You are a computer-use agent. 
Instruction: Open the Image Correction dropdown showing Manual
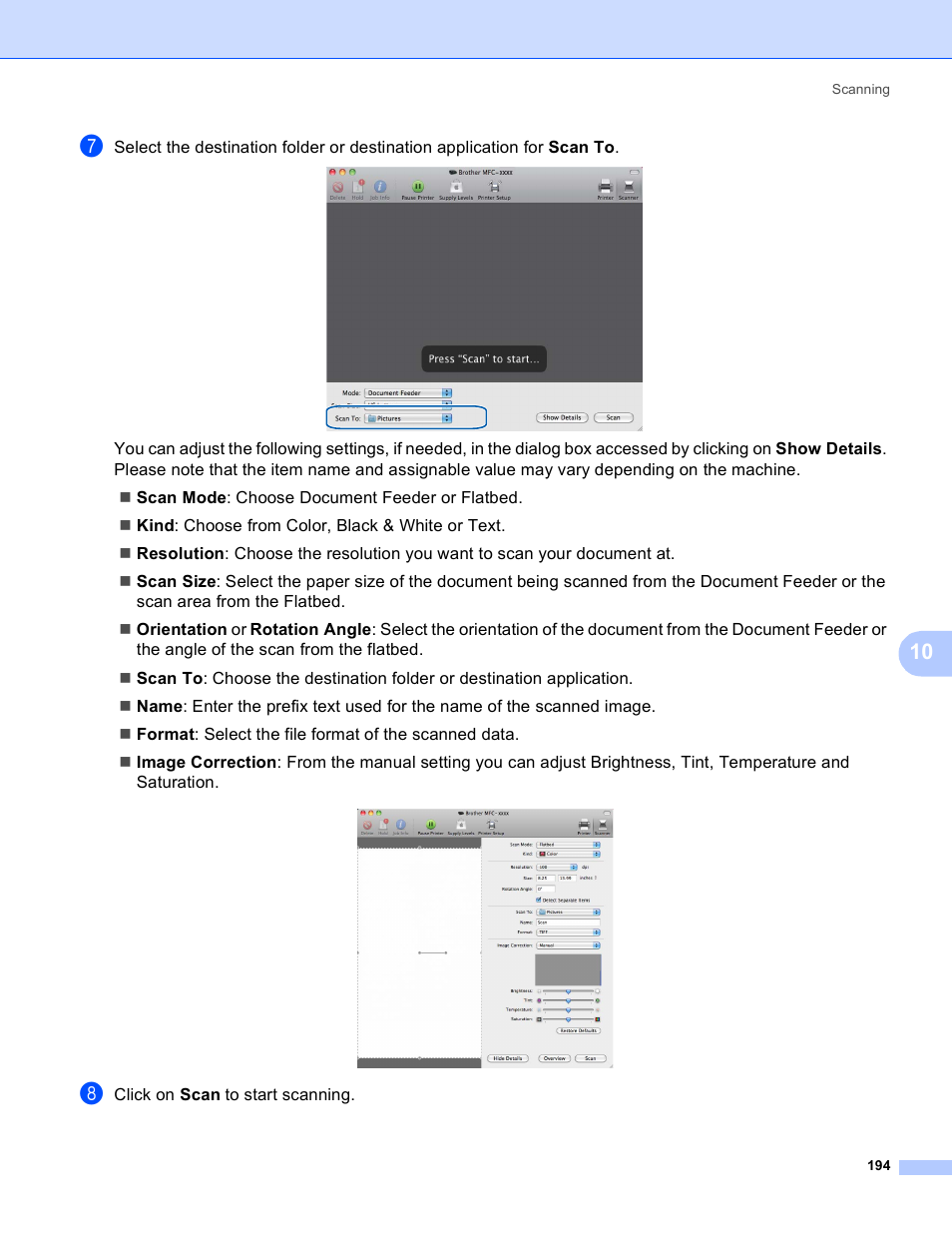pyautogui.click(x=569, y=945)
